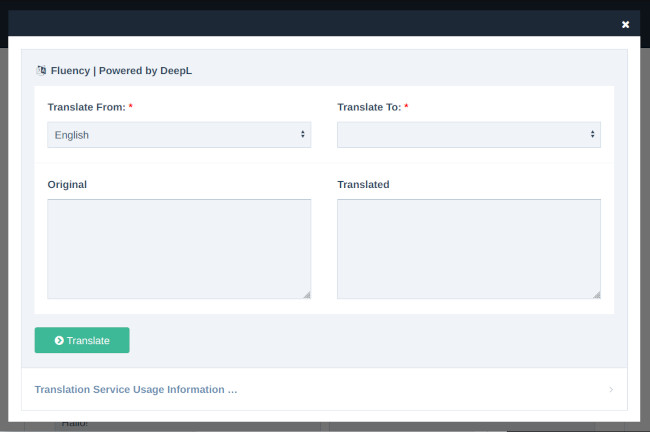Viewport: 650px width, 432px height.
Task: Focus the Translated text area
Action: (469, 249)
